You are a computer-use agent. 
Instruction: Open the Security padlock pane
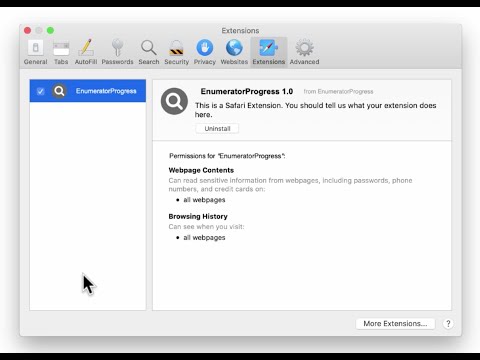176,53
